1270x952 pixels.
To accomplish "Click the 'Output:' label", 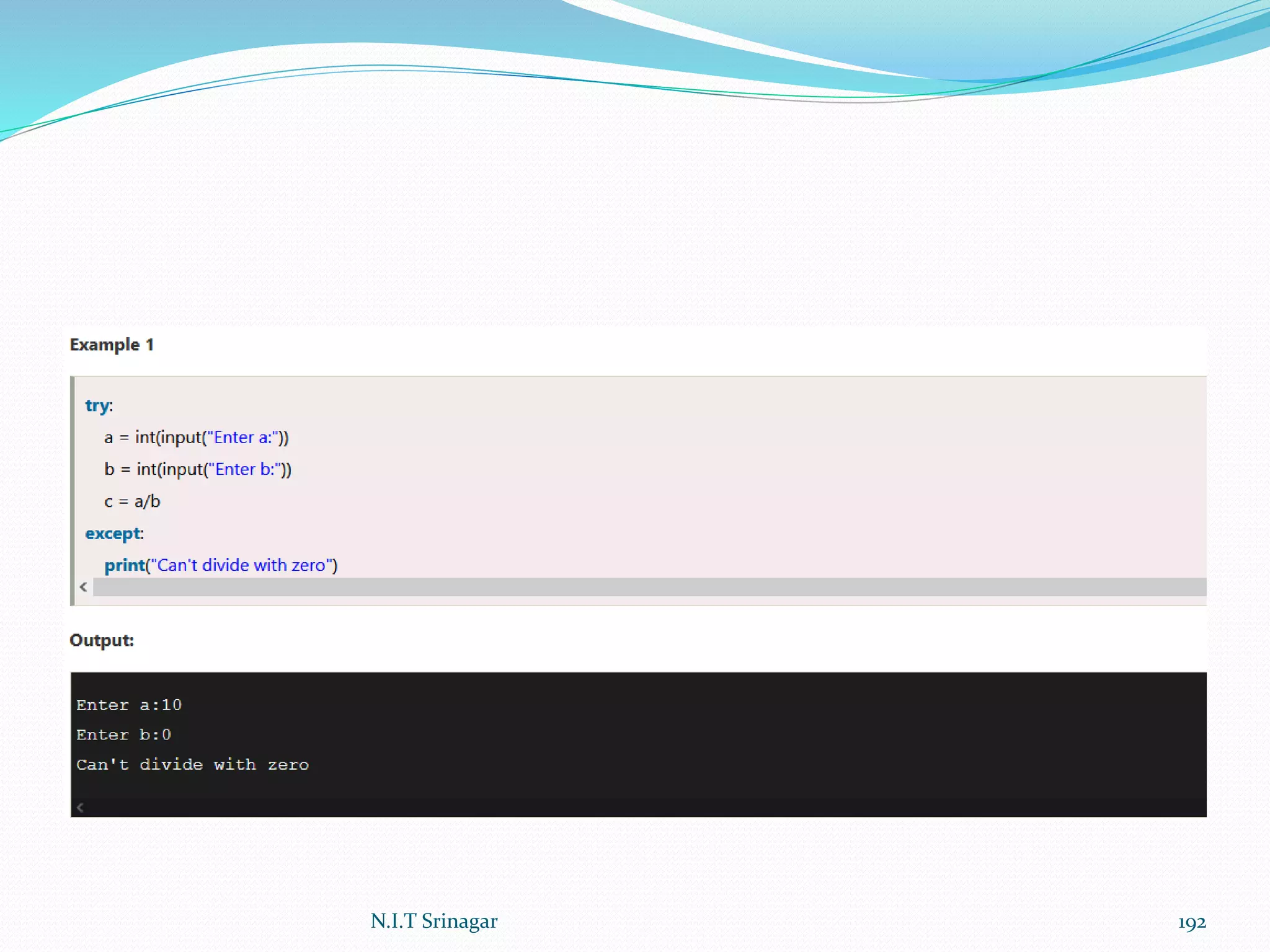I will click(102, 640).
